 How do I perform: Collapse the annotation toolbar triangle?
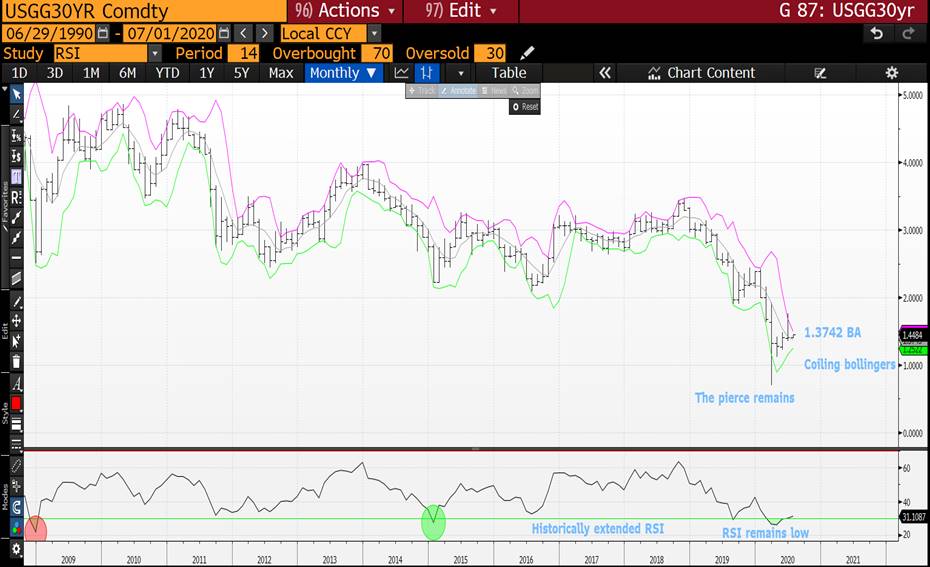(x=5, y=90)
